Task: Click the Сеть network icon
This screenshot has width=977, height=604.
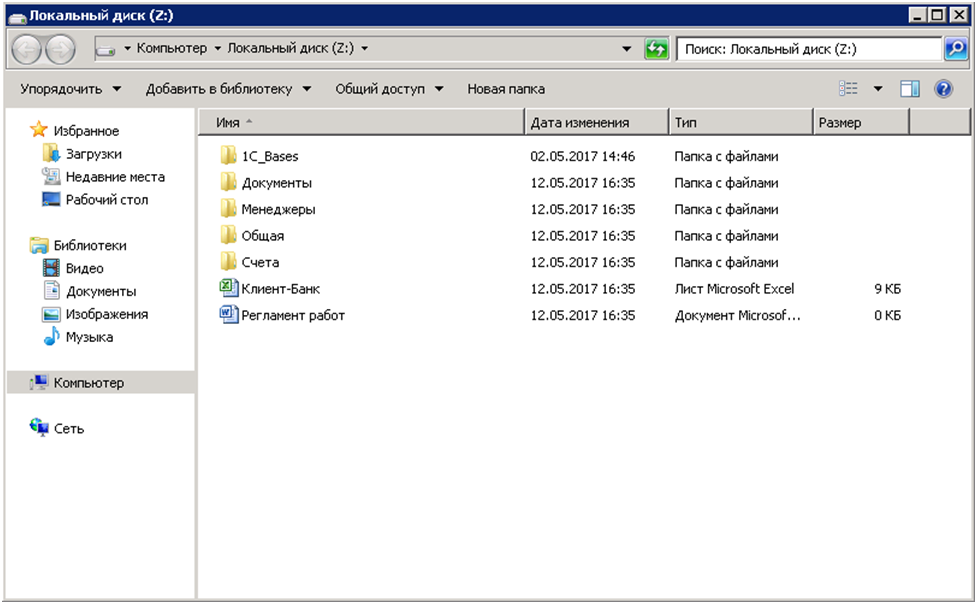Action: [x=39, y=428]
